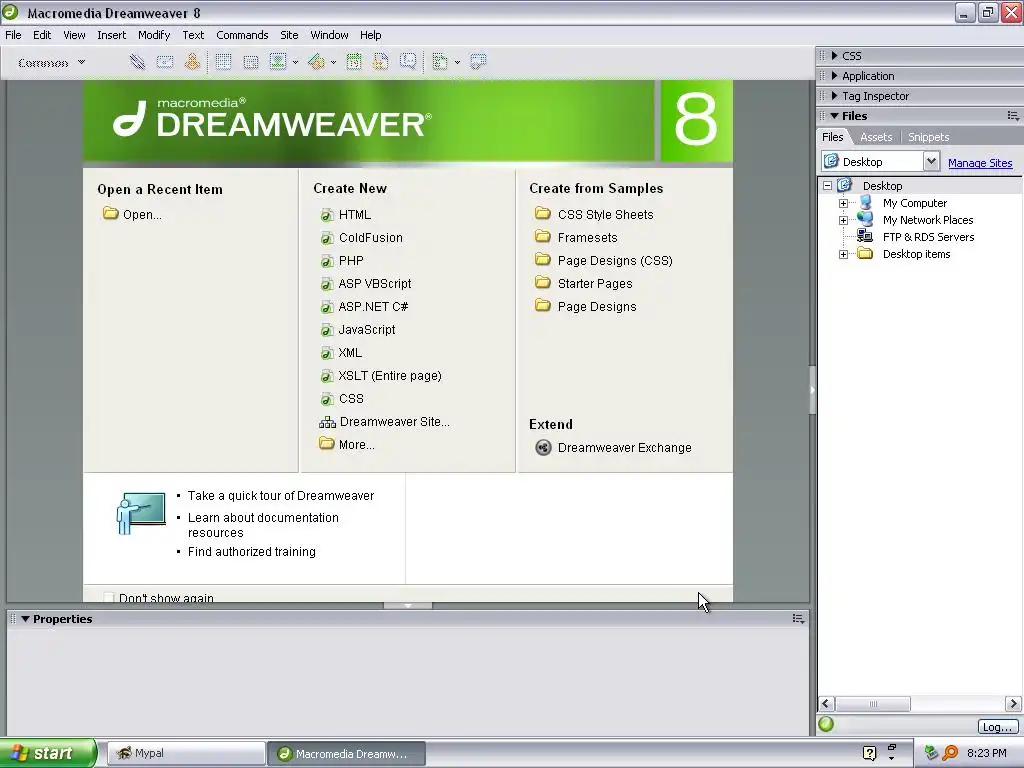Create a new CSS document
The image size is (1024, 768).
[x=342, y=398]
